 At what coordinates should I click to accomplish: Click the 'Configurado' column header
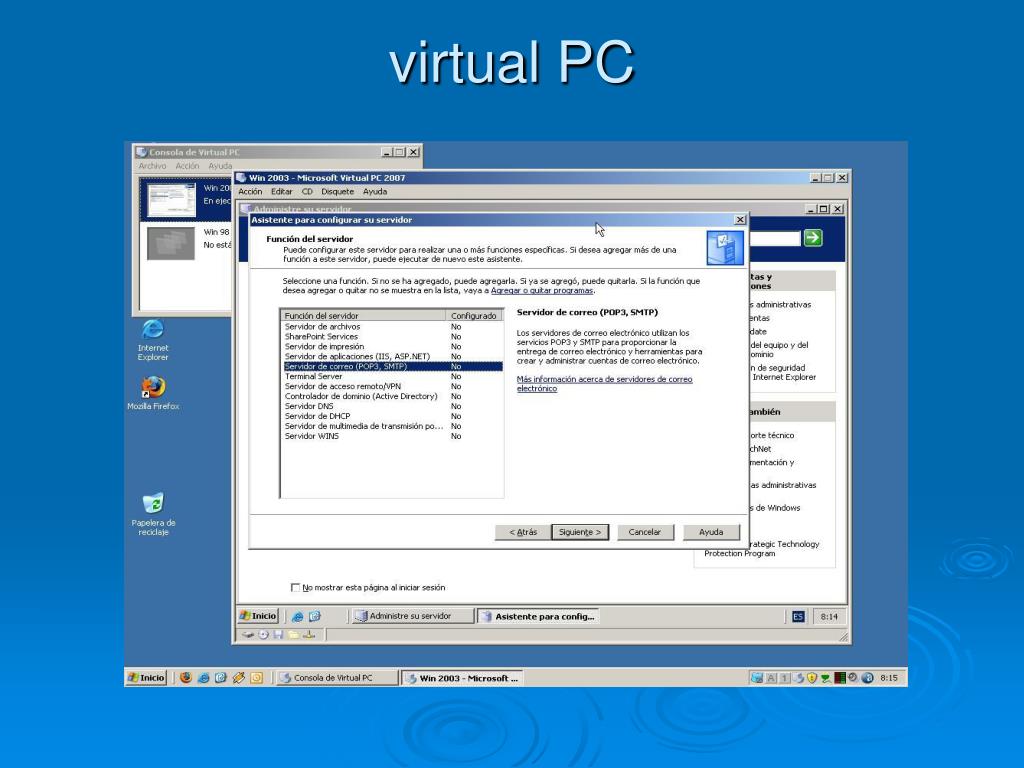[x=474, y=315]
